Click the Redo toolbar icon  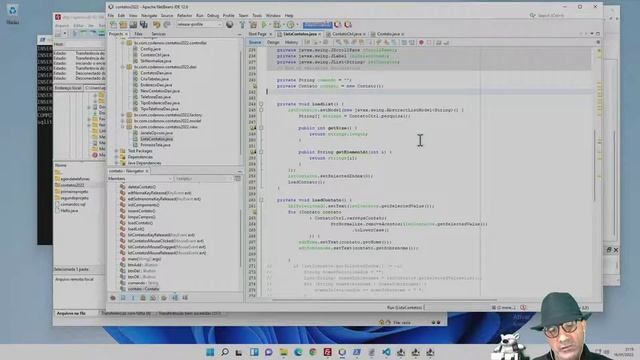click(167, 25)
